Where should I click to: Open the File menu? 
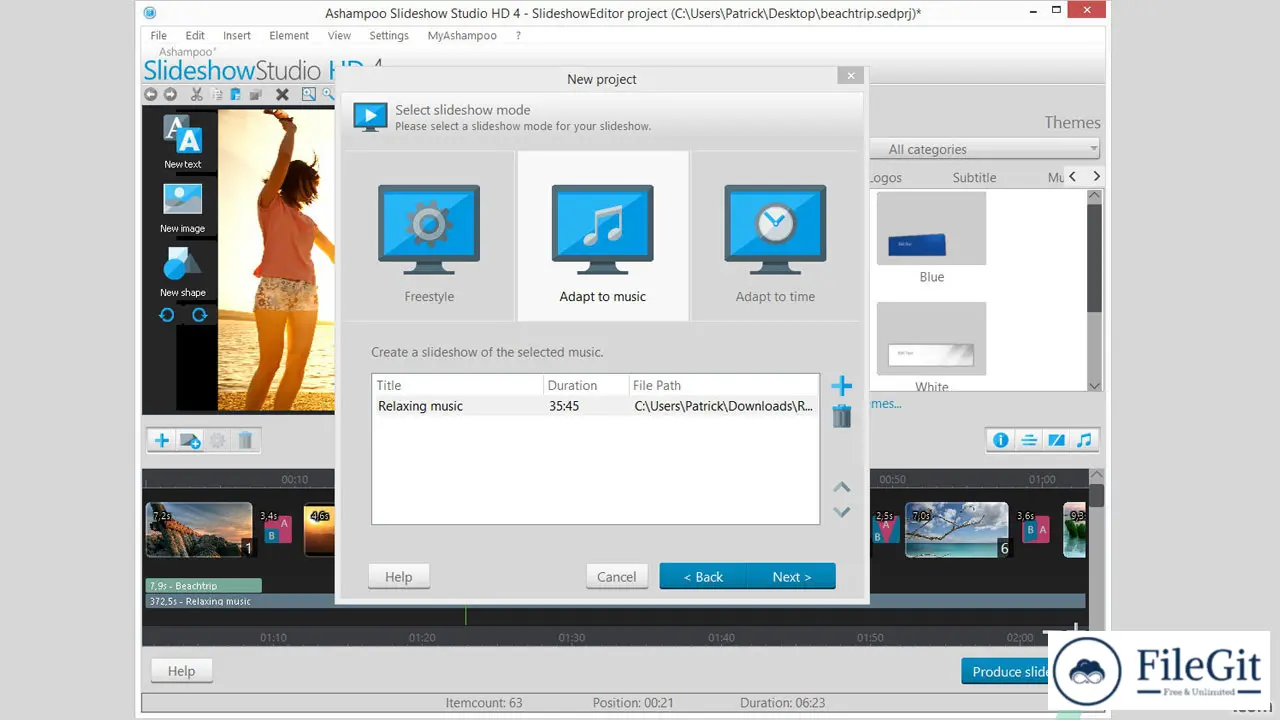coord(159,35)
